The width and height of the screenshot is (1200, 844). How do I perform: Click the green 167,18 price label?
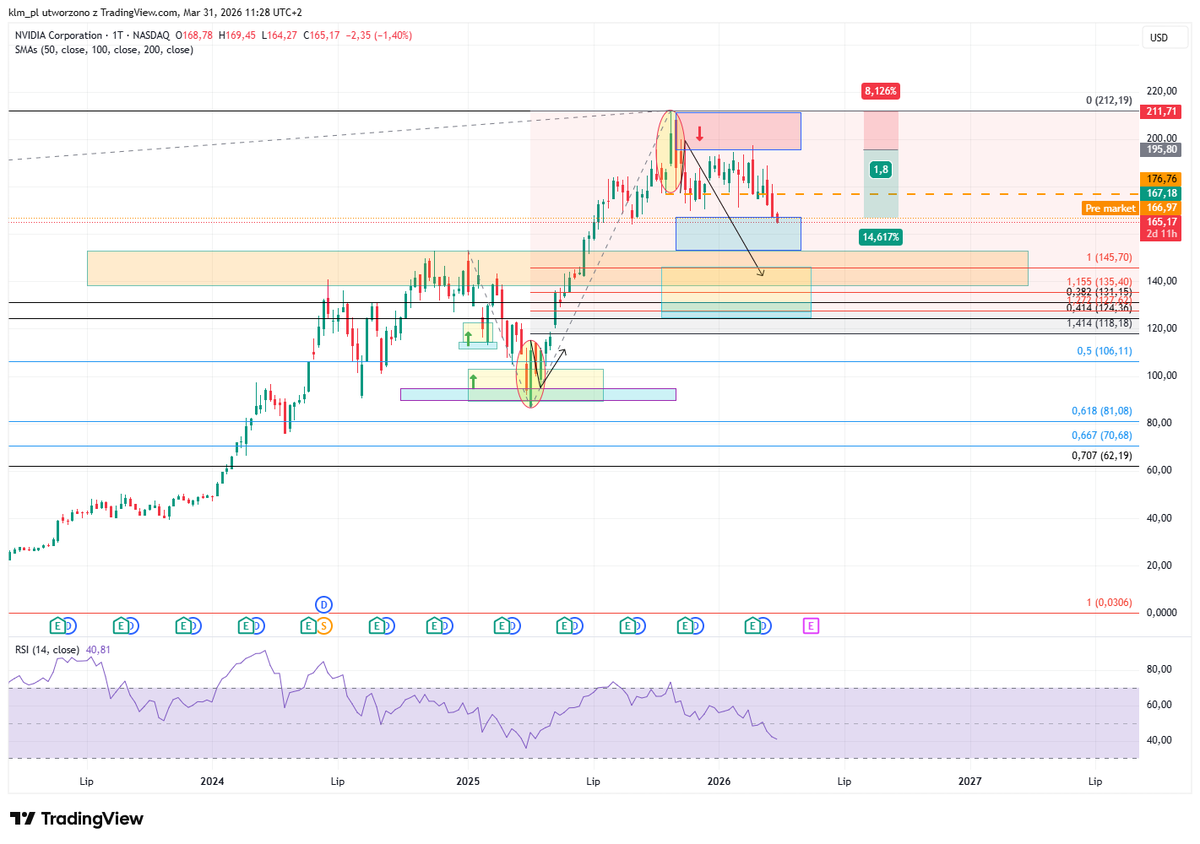[1161, 193]
